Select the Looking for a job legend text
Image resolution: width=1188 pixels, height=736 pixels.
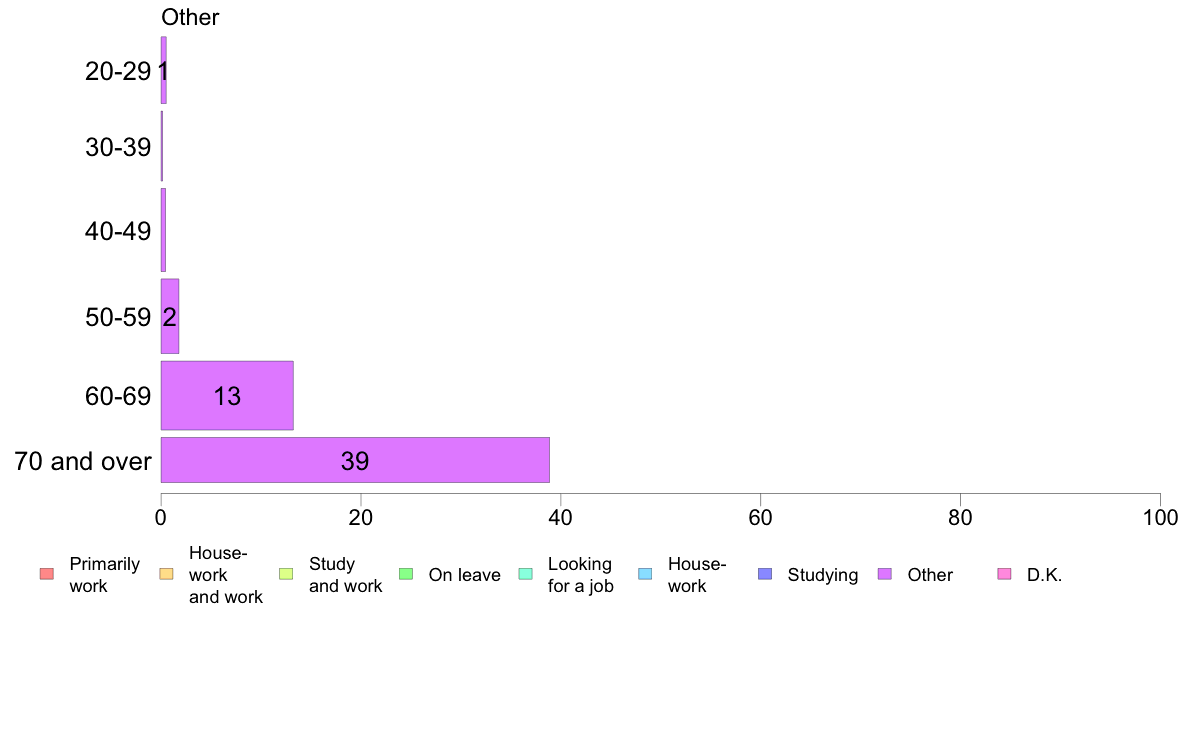coord(580,575)
